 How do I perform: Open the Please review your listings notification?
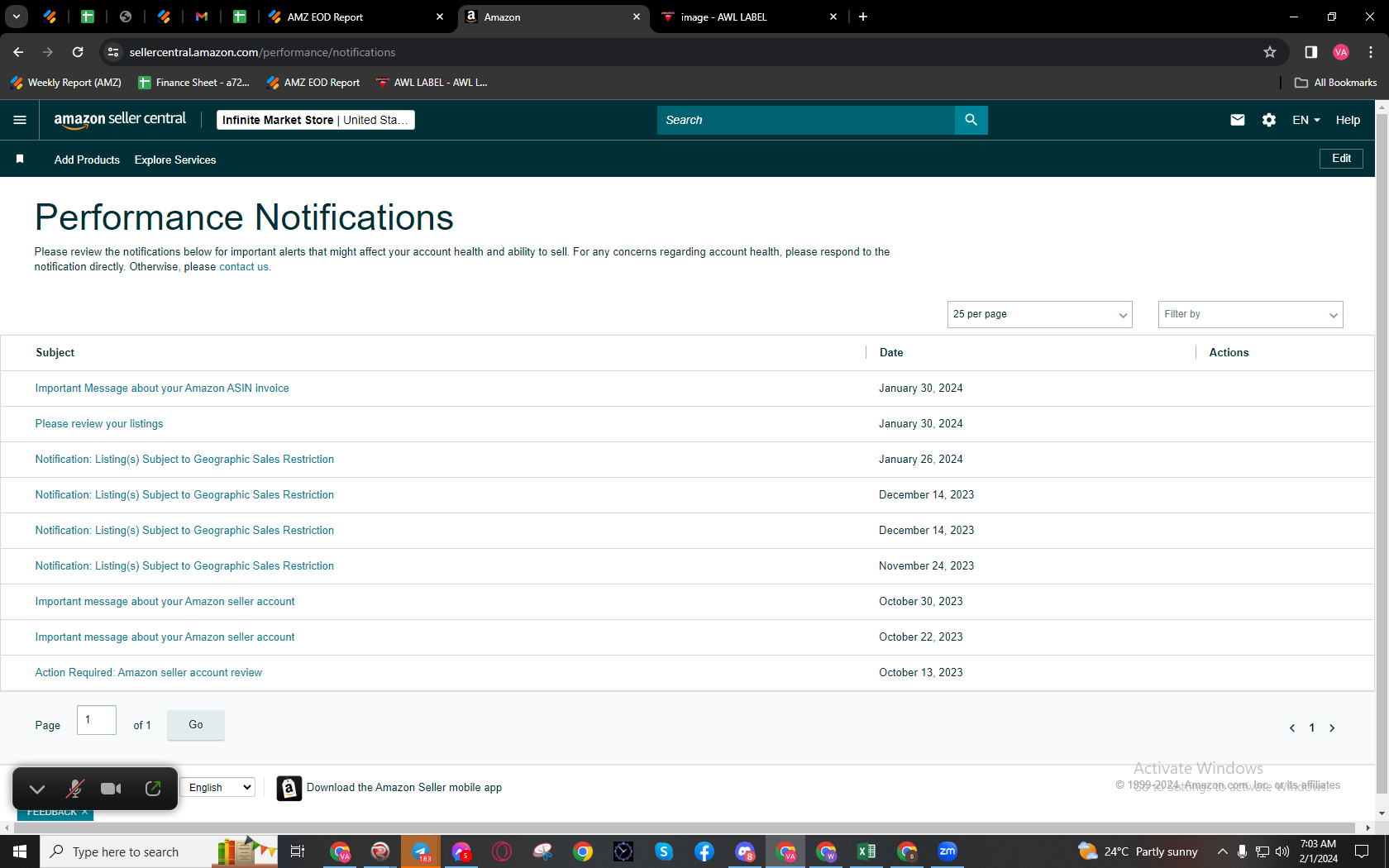tap(99, 423)
